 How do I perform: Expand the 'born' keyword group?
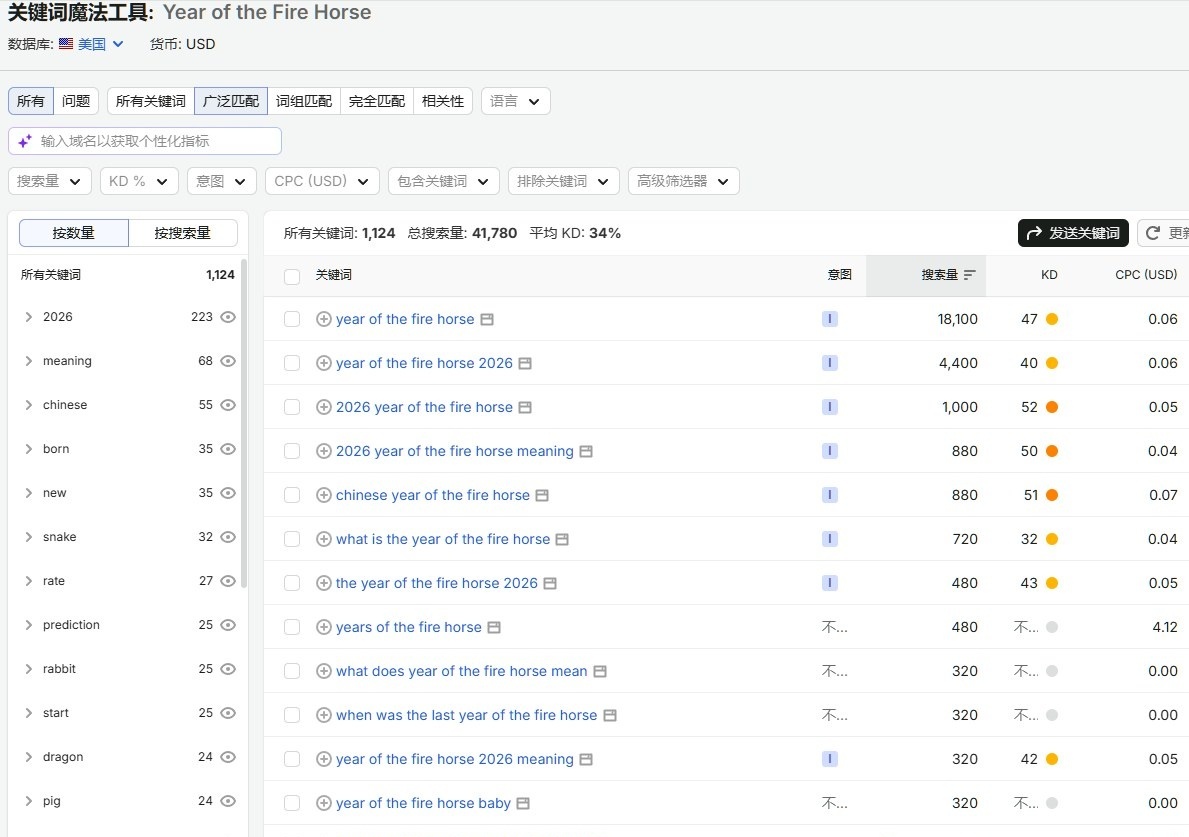tap(28, 449)
